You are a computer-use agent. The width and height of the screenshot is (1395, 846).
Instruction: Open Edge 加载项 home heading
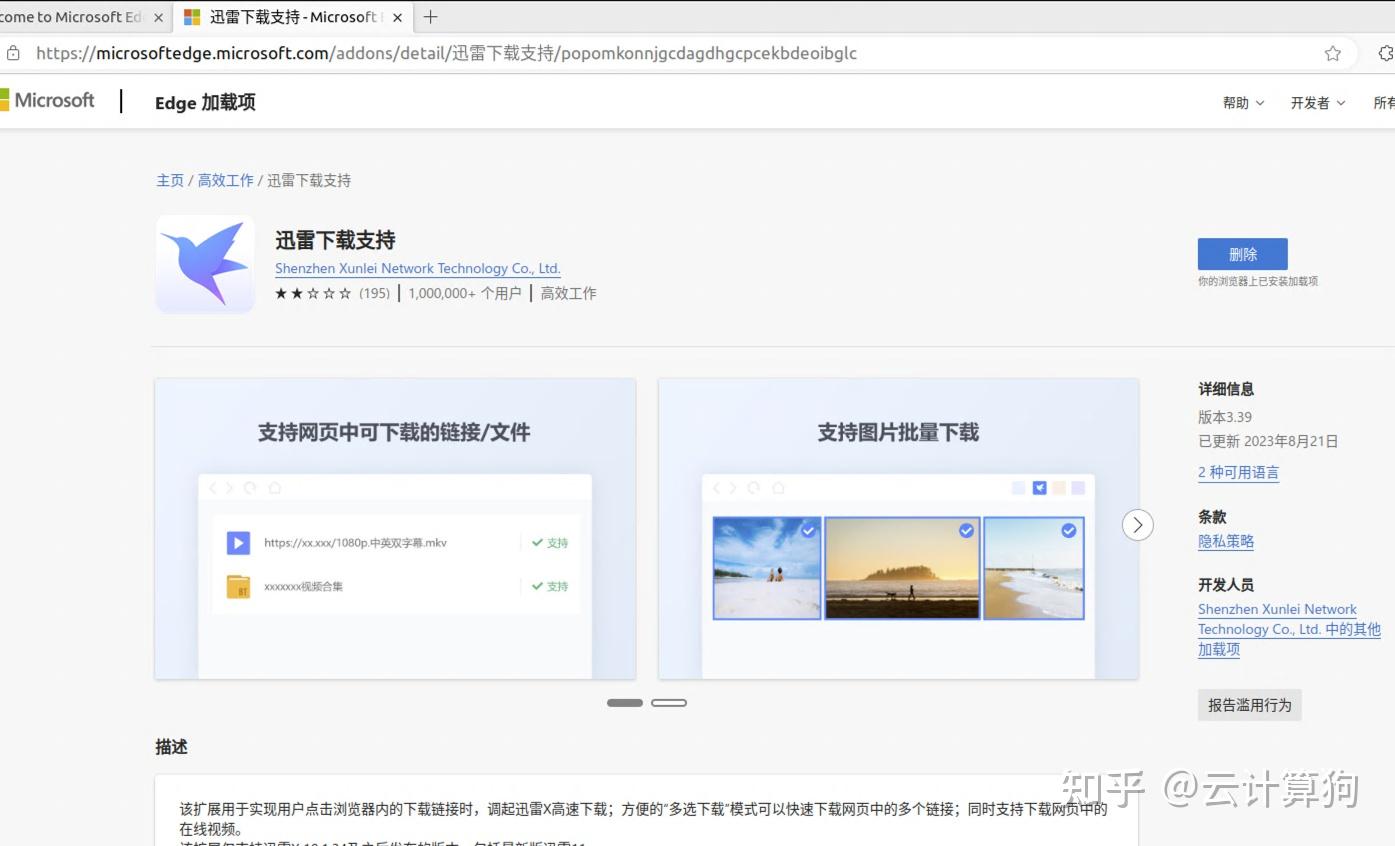(205, 102)
